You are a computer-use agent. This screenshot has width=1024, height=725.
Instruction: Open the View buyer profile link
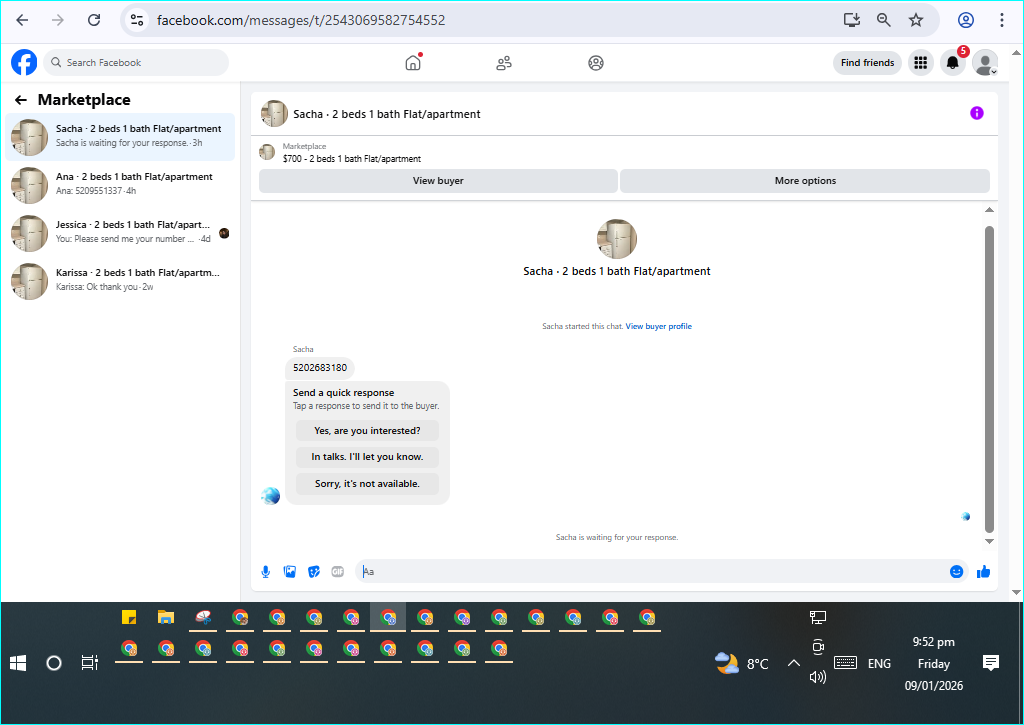coord(658,327)
